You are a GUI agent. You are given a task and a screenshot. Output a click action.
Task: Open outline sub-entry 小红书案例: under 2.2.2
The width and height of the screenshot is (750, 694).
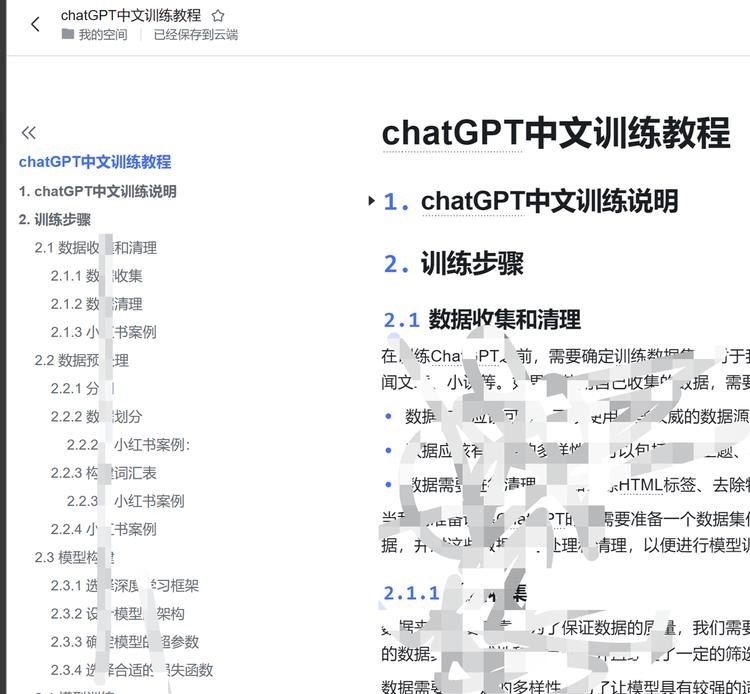(x=129, y=445)
